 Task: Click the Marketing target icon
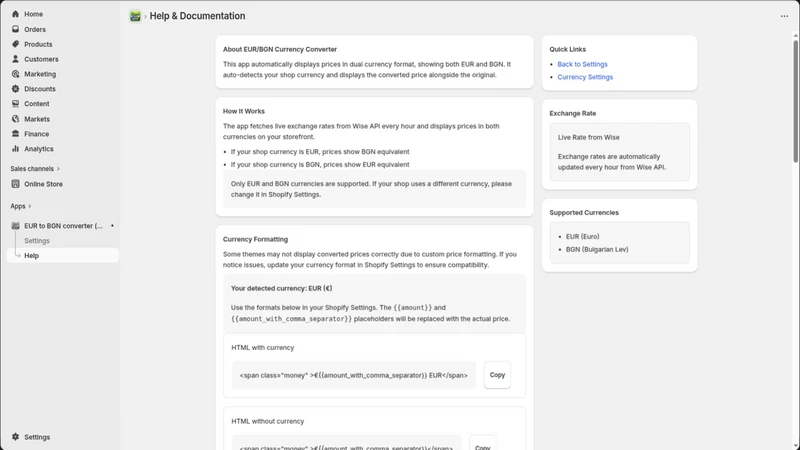[15, 74]
